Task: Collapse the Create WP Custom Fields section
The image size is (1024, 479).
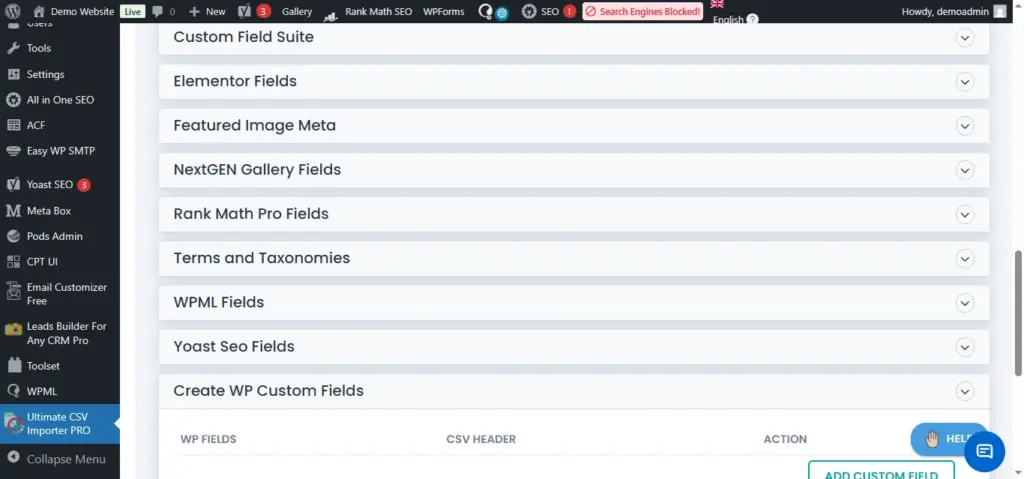Action: (965, 391)
